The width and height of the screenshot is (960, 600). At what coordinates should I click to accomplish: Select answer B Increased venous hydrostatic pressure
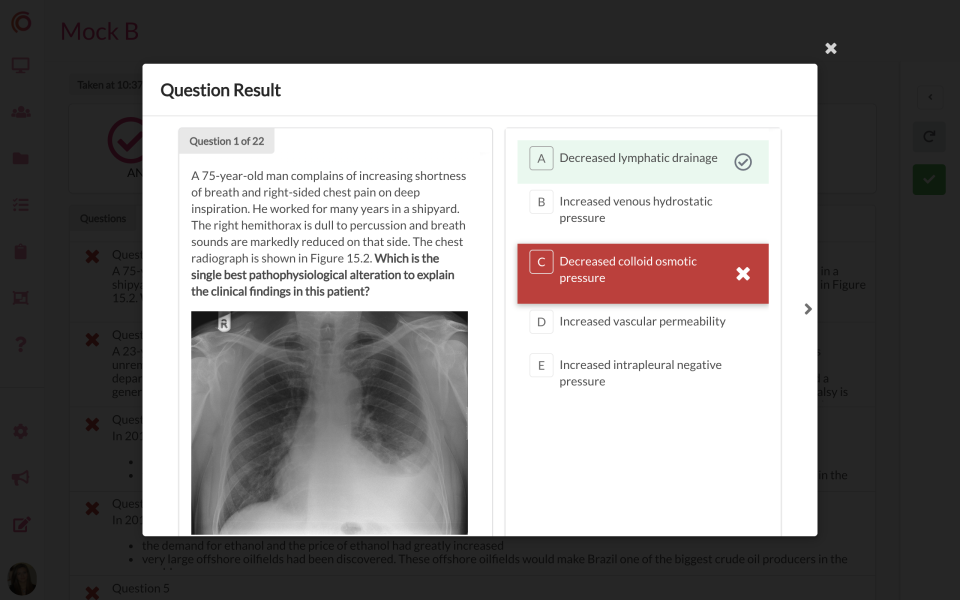(x=643, y=209)
